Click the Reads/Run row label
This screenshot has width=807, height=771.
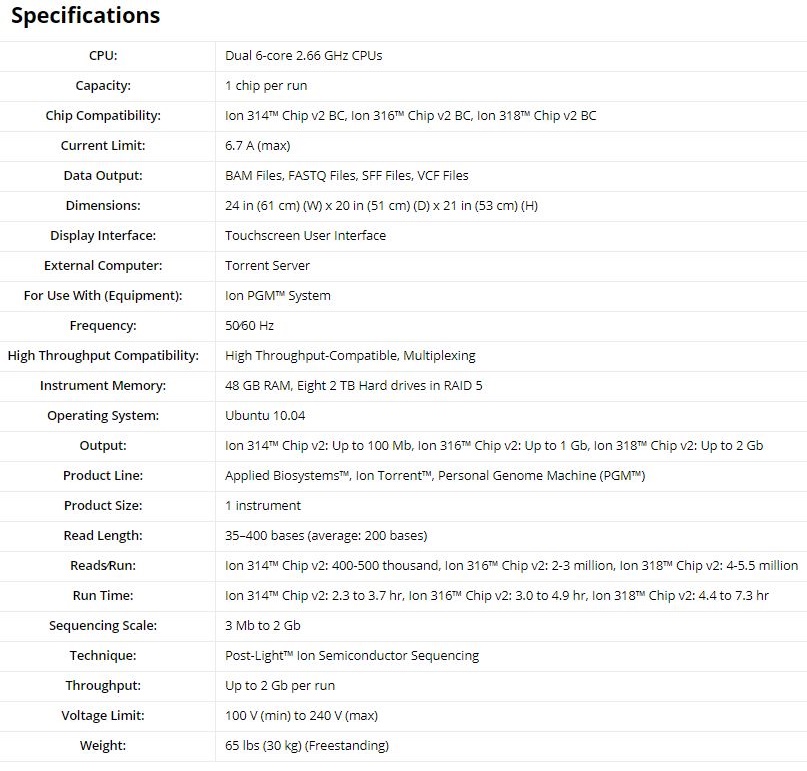click(103, 566)
